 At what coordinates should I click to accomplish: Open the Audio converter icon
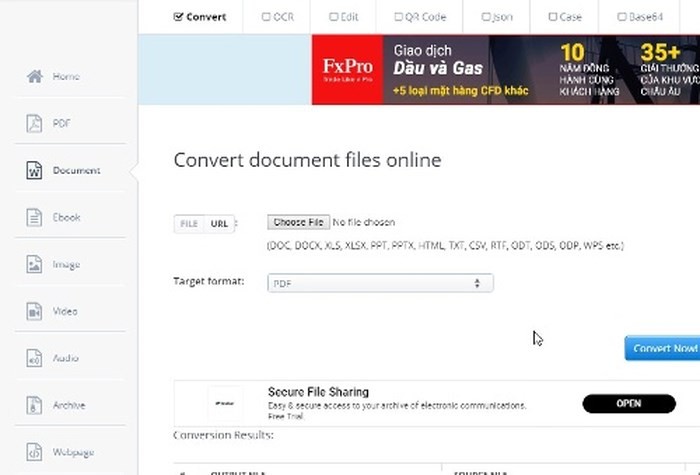(x=35, y=358)
